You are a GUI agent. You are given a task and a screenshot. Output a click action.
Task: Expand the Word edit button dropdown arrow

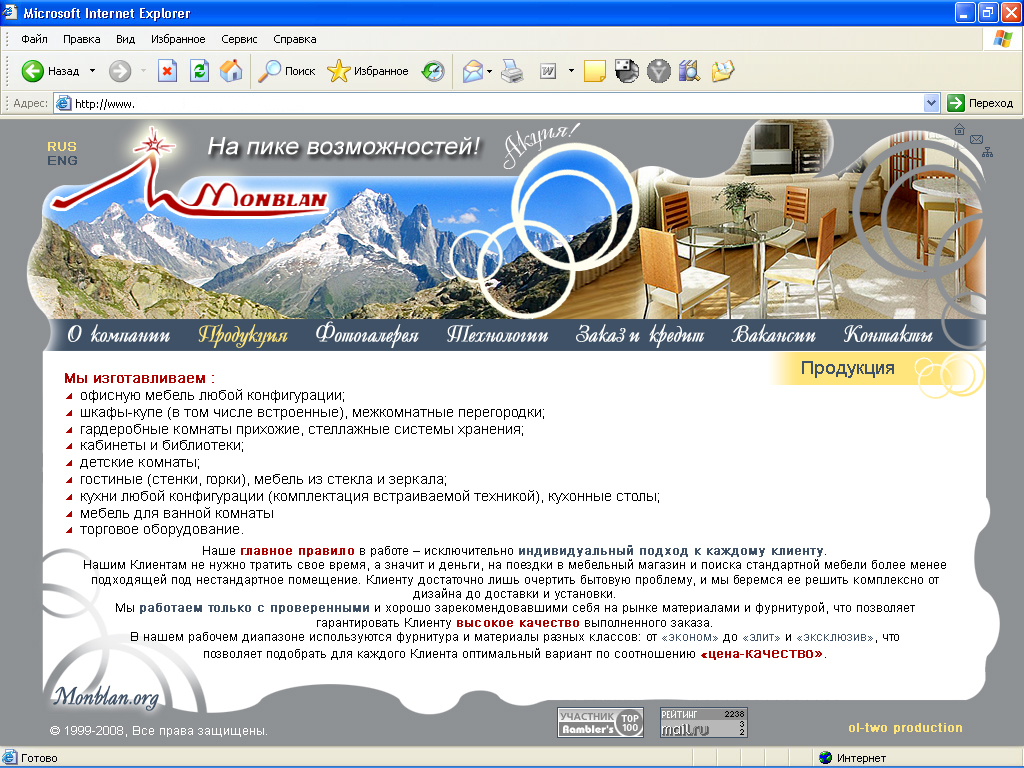[x=571, y=71]
